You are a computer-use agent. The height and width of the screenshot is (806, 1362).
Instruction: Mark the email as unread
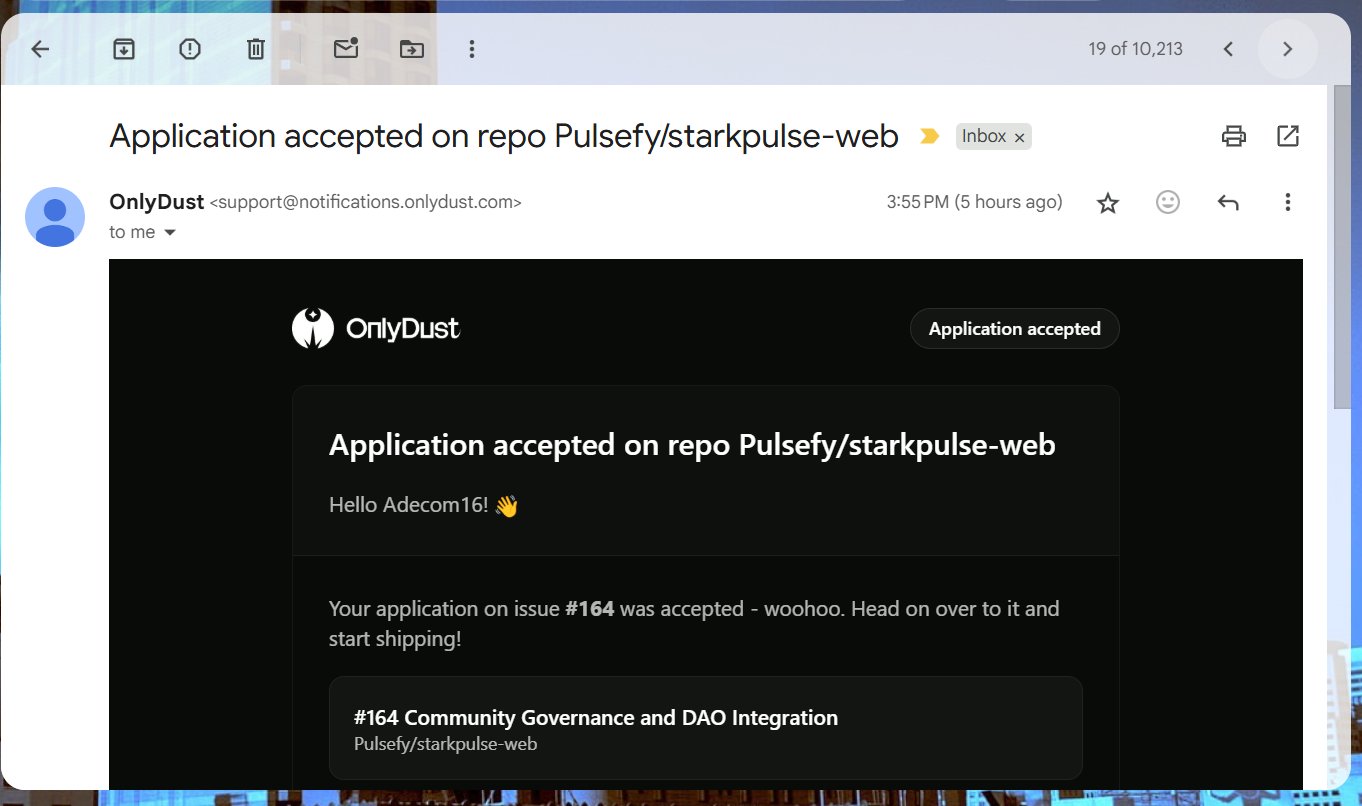click(346, 49)
